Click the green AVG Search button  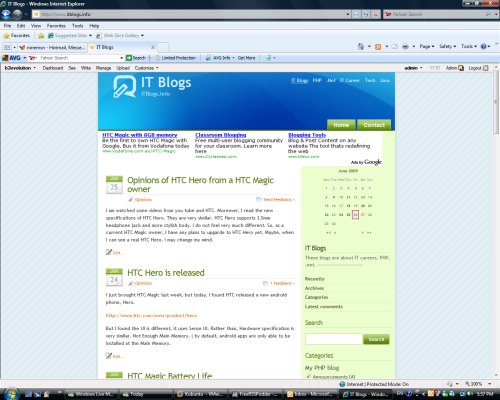(136, 58)
